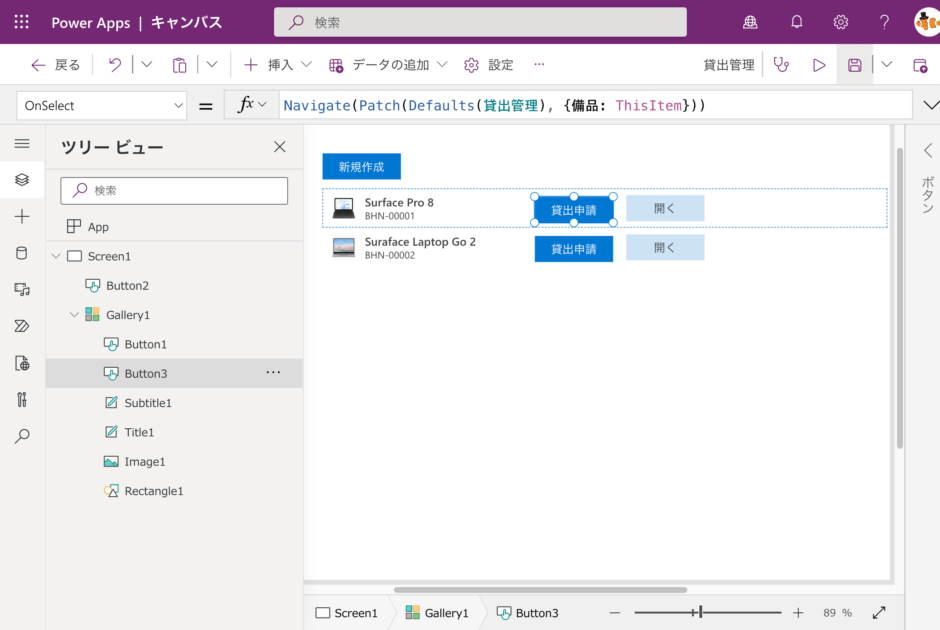Open the Tree view pane
Screen dimensions: 940x630
point(22,180)
